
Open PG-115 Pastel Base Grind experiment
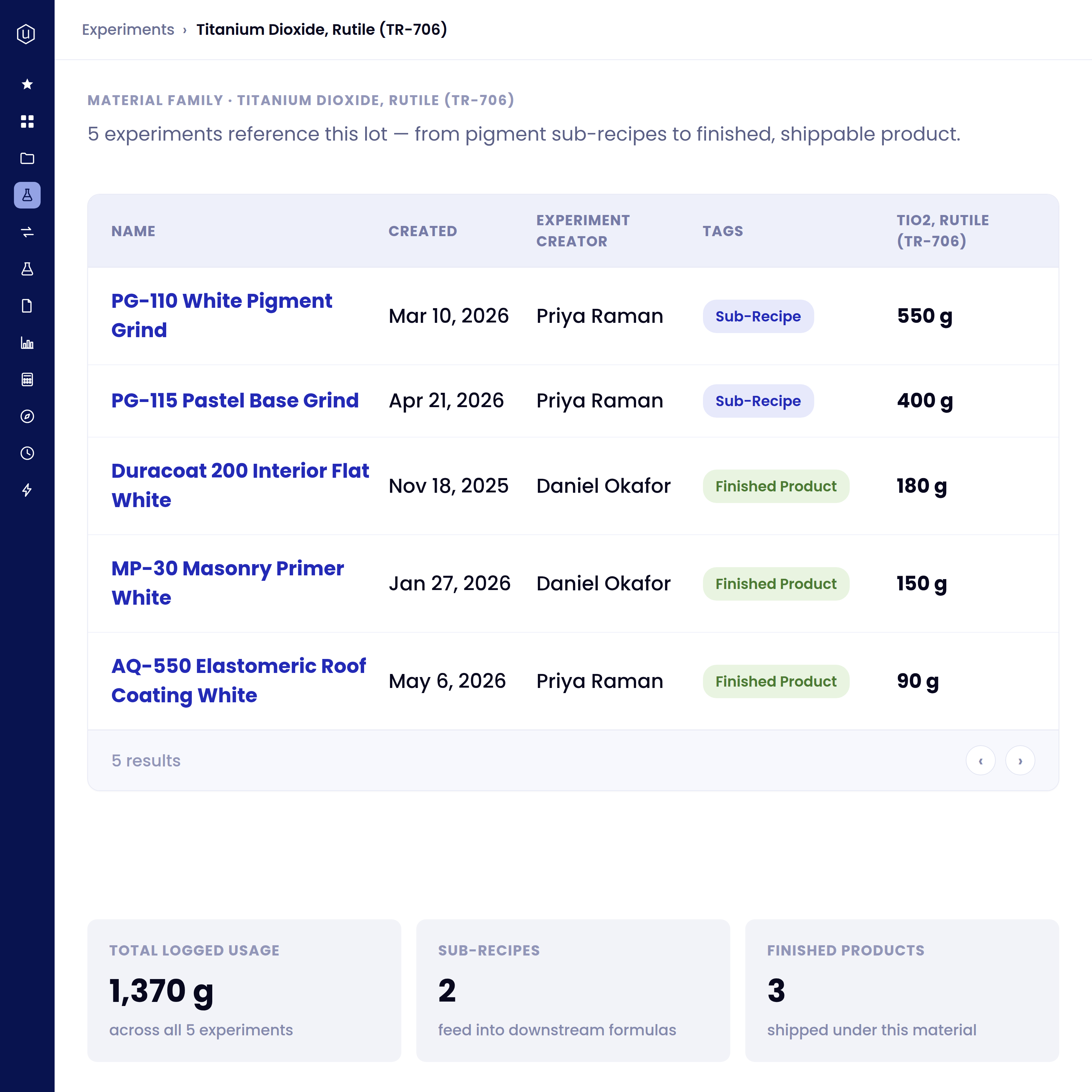(234, 401)
